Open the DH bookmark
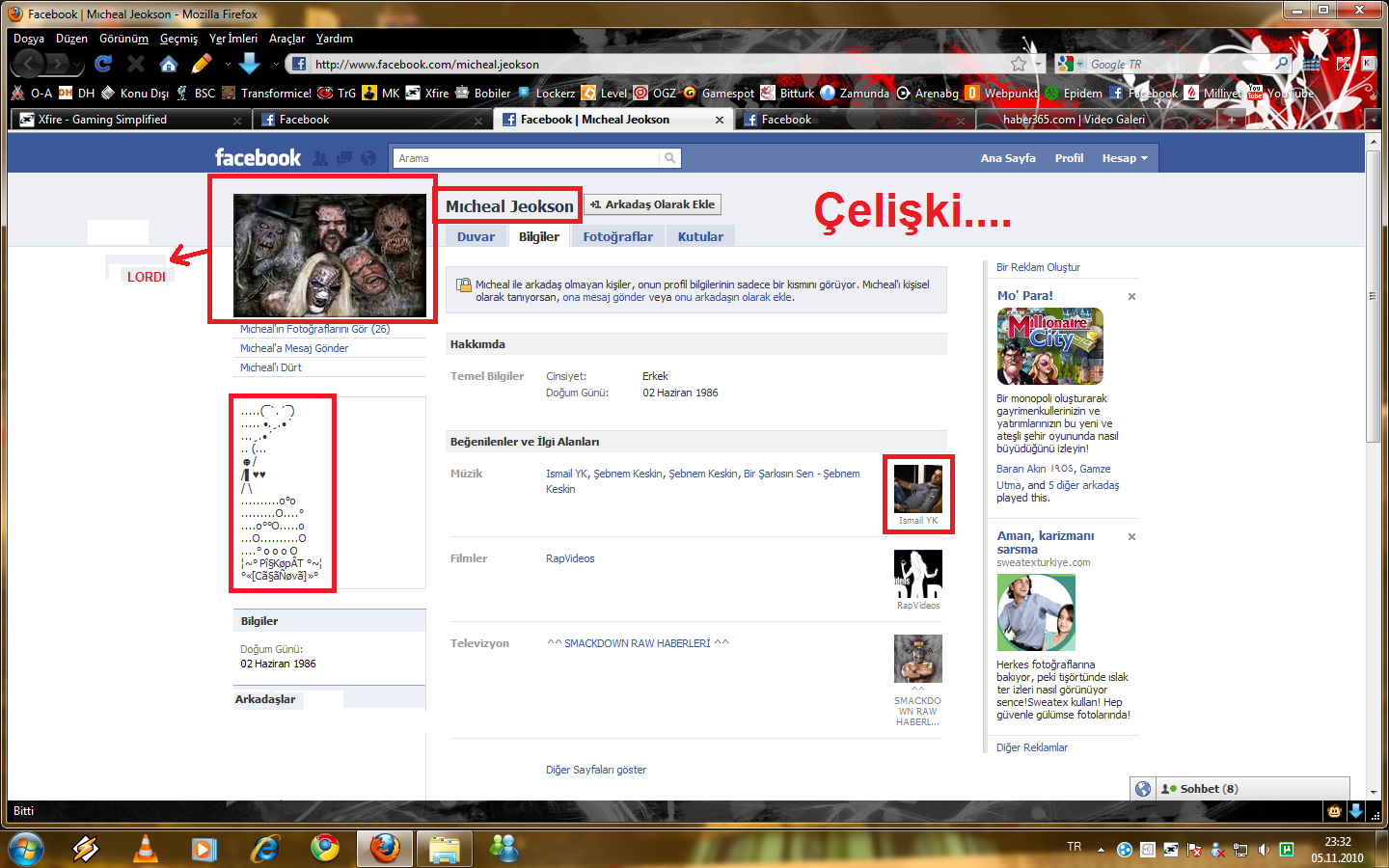The height and width of the screenshot is (868, 1389). click(76, 94)
